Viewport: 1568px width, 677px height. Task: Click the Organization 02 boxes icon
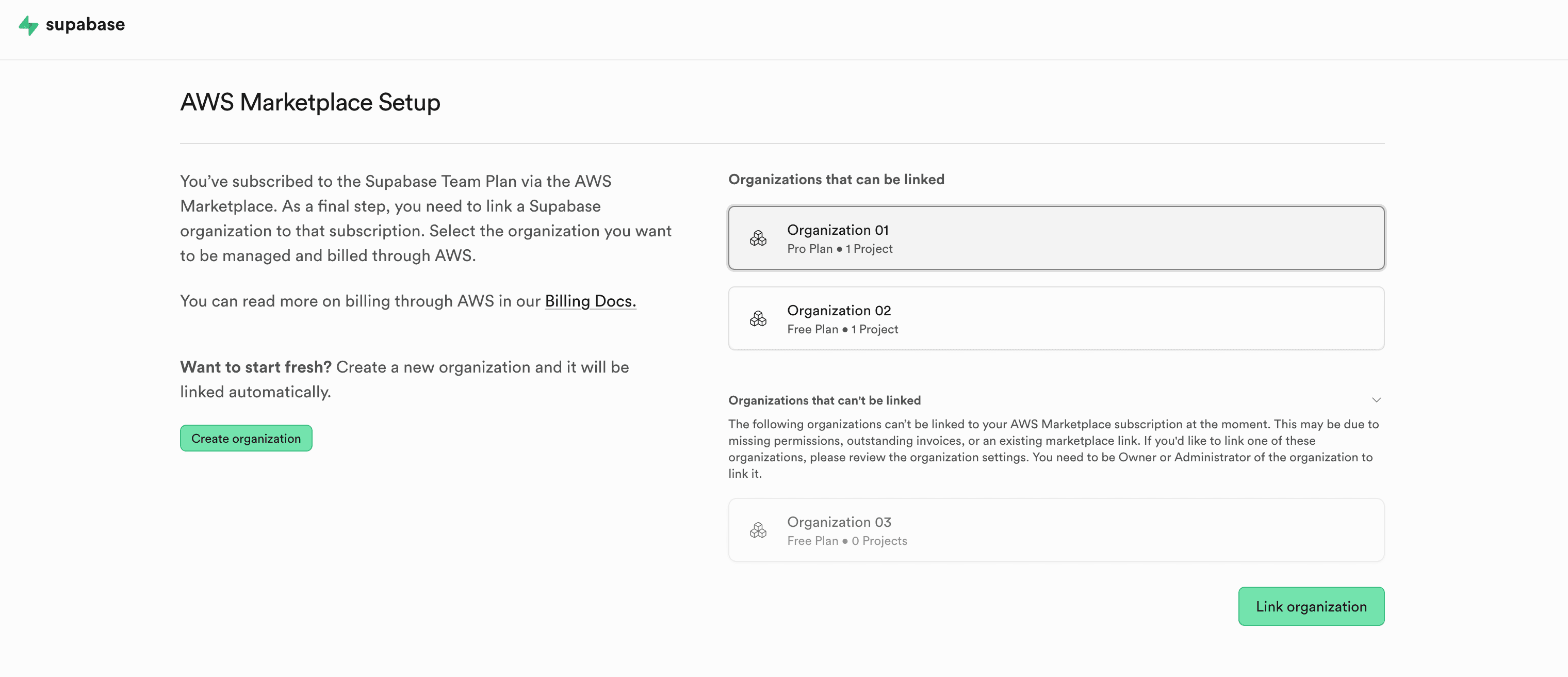758,318
